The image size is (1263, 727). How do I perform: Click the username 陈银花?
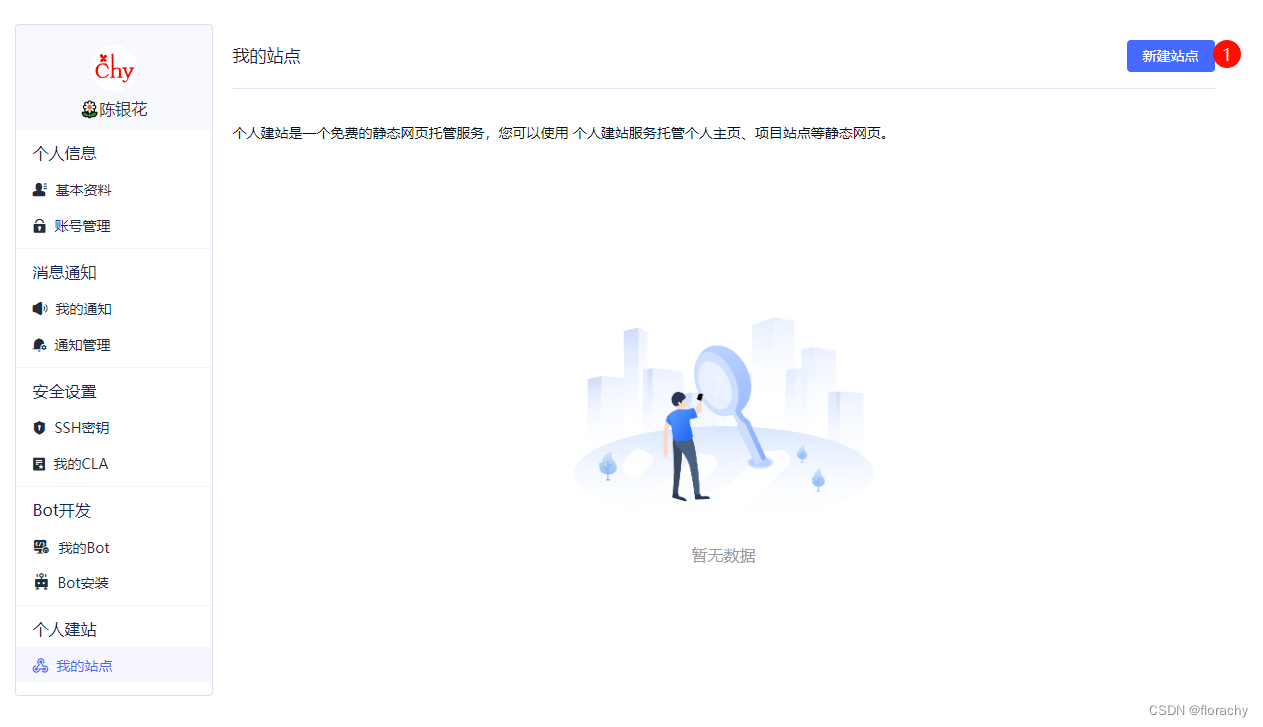pyautogui.click(x=114, y=109)
